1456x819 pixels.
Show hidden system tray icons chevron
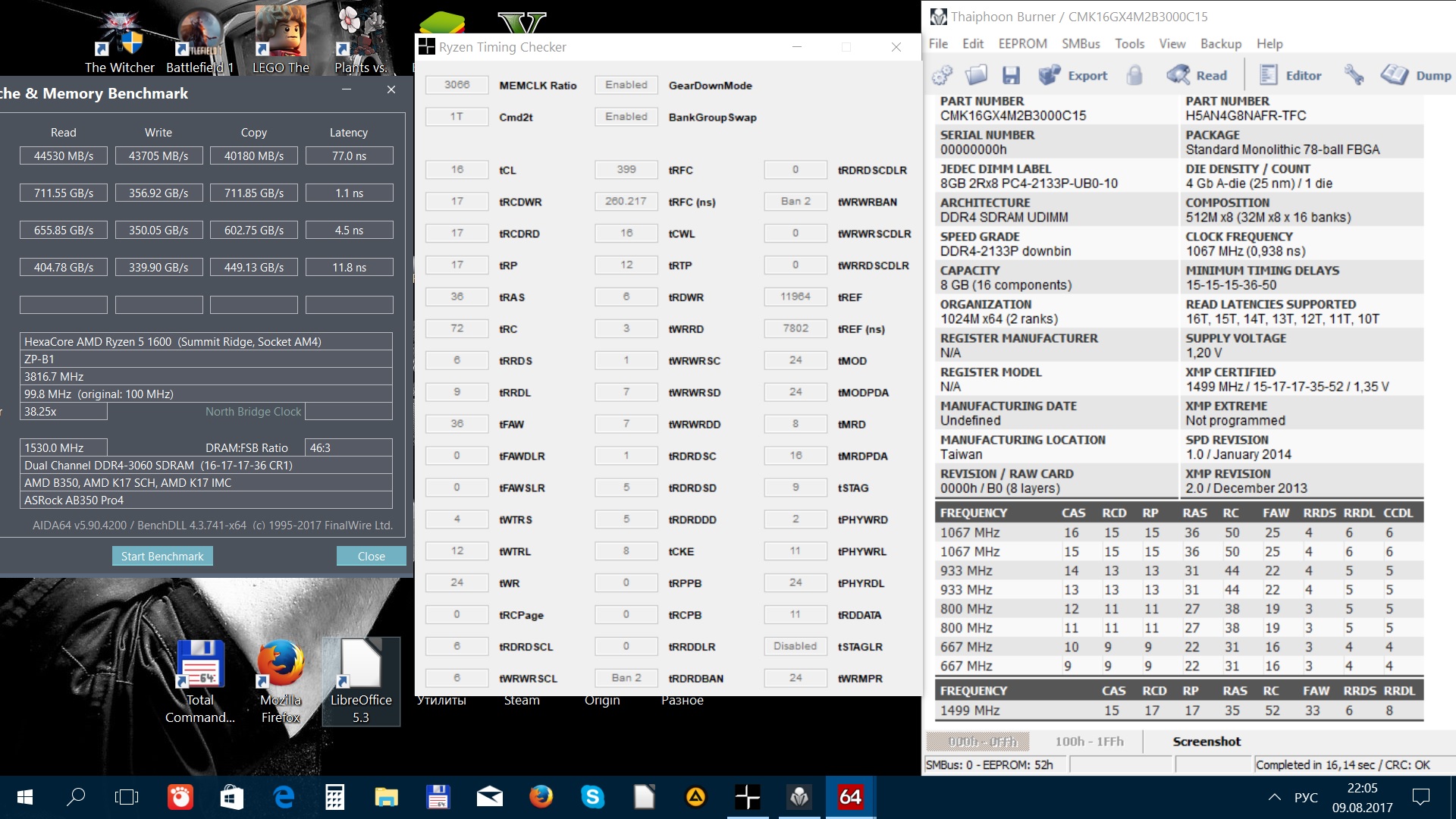(x=1275, y=797)
